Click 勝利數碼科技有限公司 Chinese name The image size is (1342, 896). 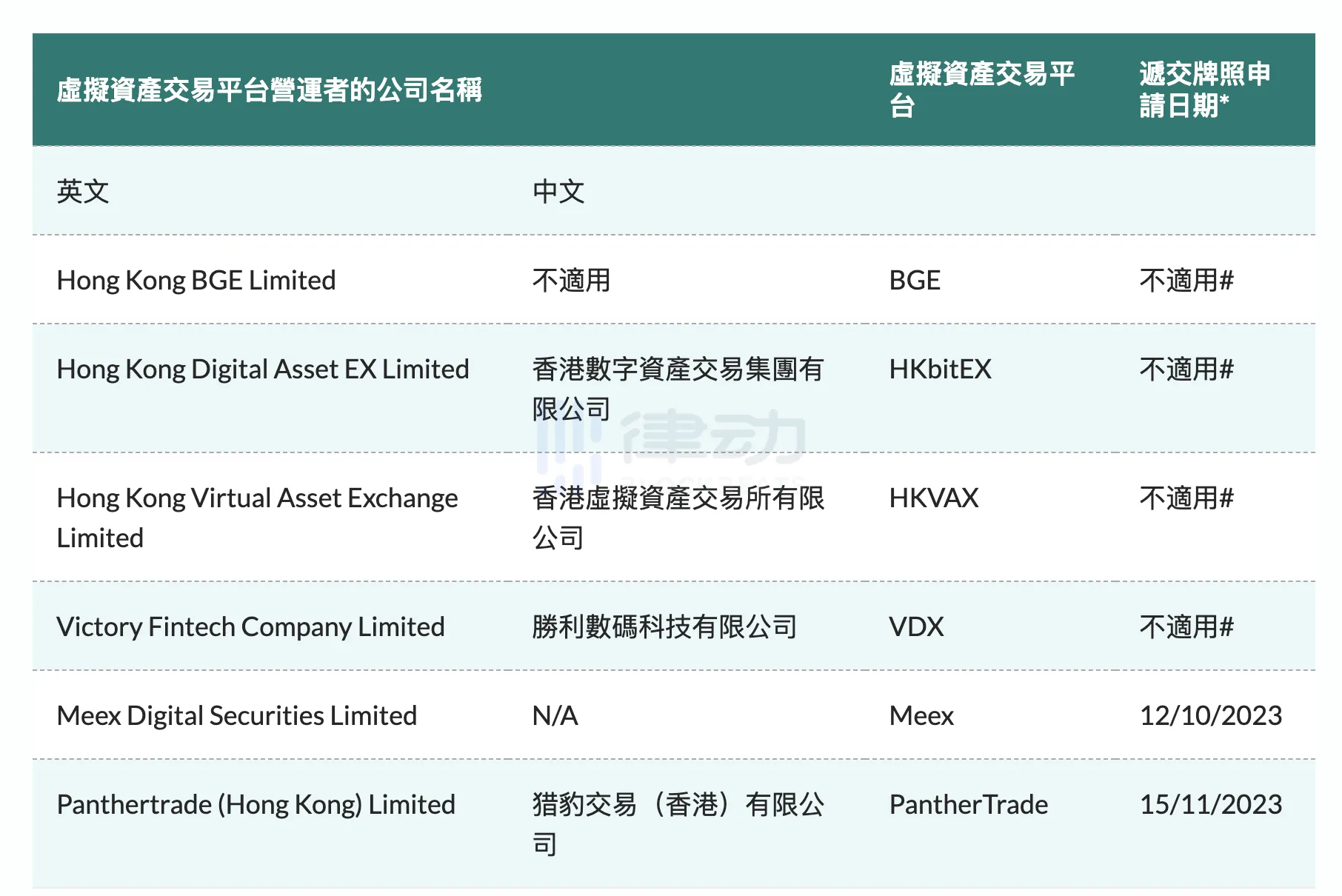point(664,627)
